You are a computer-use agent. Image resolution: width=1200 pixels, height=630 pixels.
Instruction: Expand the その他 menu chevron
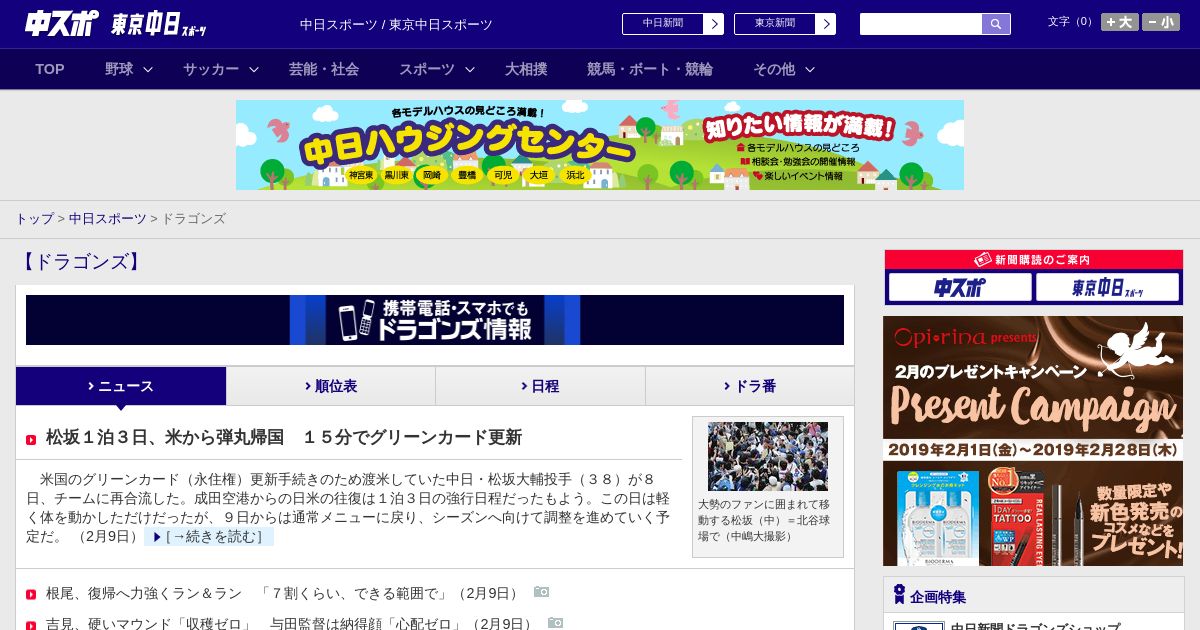pyautogui.click(x=810, y=69)
